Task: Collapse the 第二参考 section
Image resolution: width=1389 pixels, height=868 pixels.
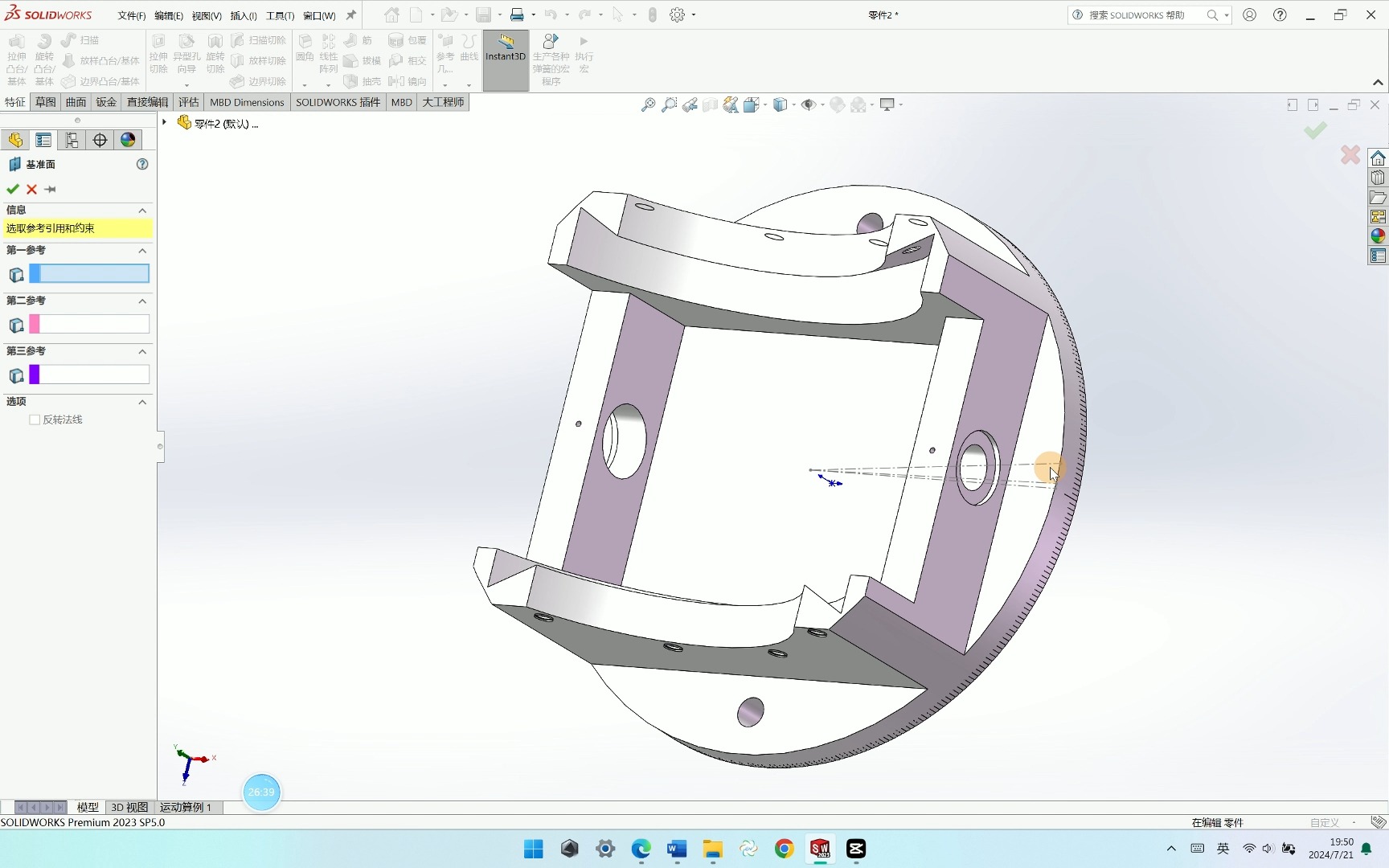Action: 142,301
